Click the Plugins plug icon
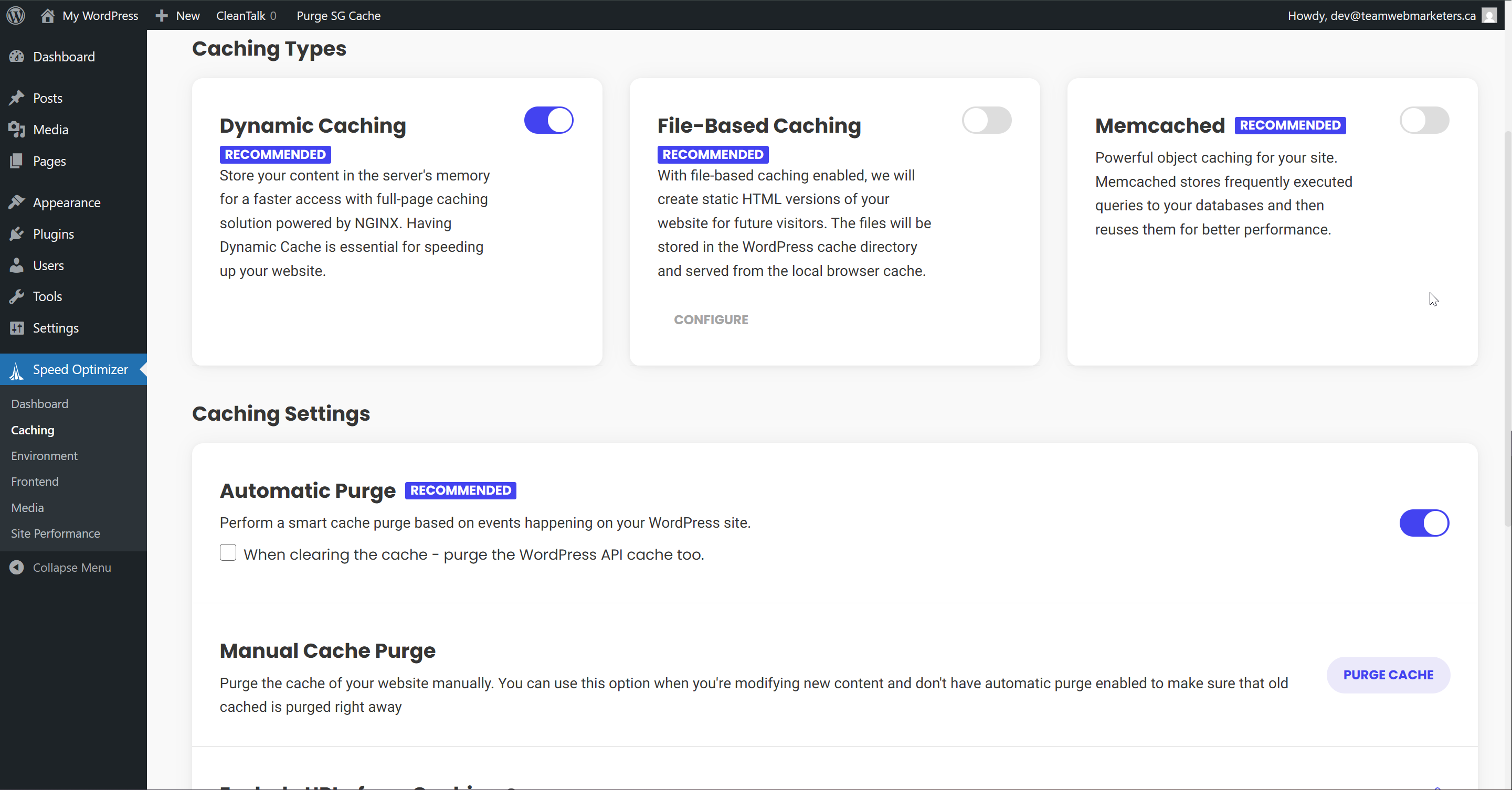This screenshot has height=790, width=1512. (16, 234)
